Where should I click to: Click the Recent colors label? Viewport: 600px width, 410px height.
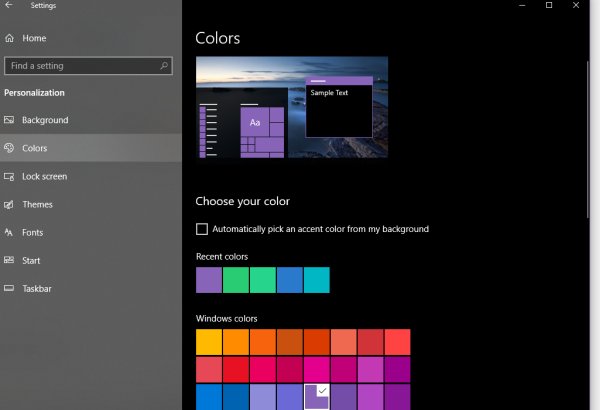click(222, 256)
